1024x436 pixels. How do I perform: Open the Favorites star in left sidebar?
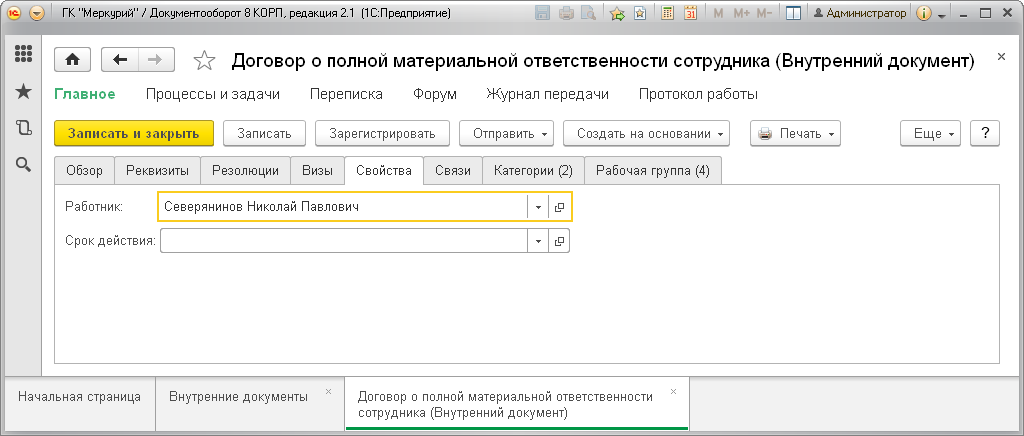point(24,91)
